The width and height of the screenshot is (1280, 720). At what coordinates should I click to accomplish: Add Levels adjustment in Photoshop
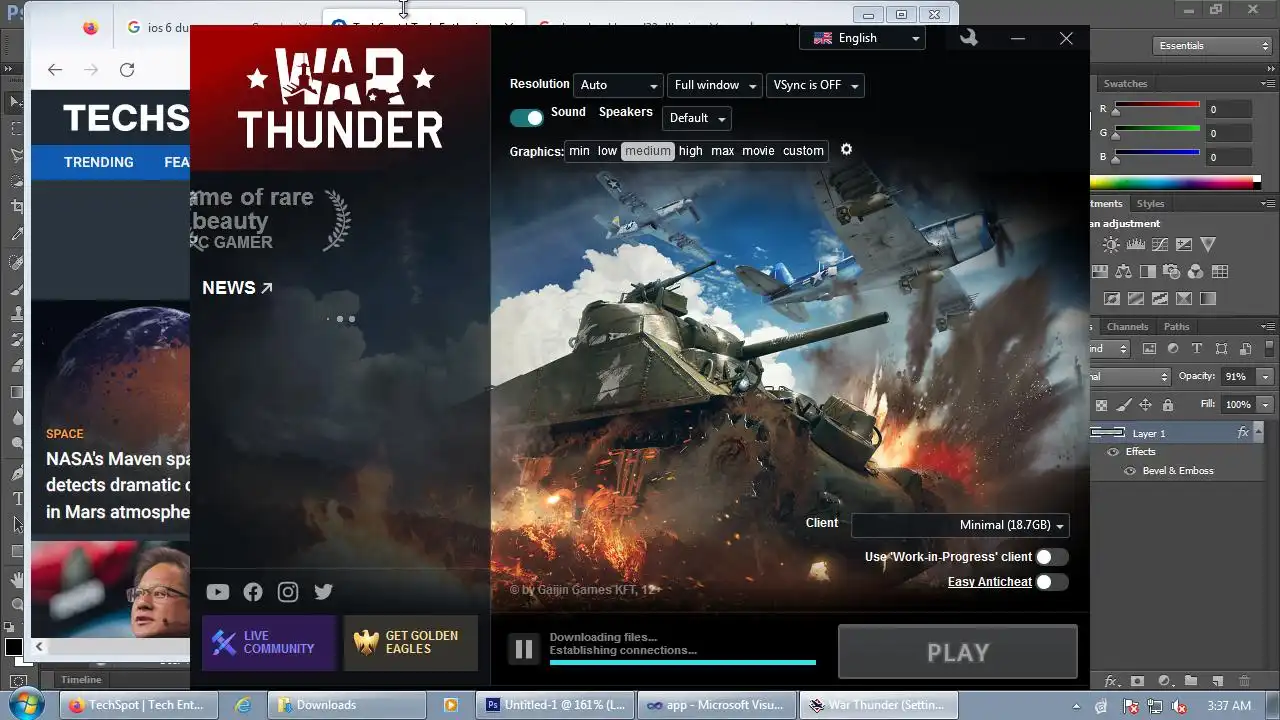[1136, 244]
